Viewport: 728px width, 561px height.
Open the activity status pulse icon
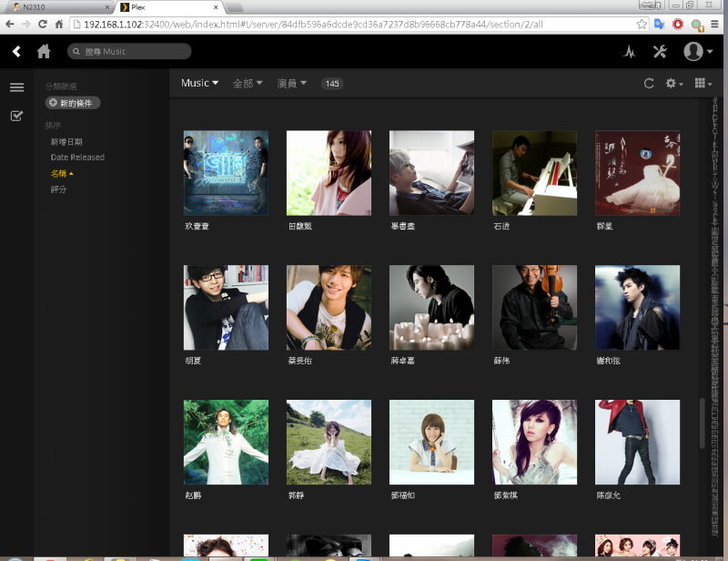click(x=629, y=52)
